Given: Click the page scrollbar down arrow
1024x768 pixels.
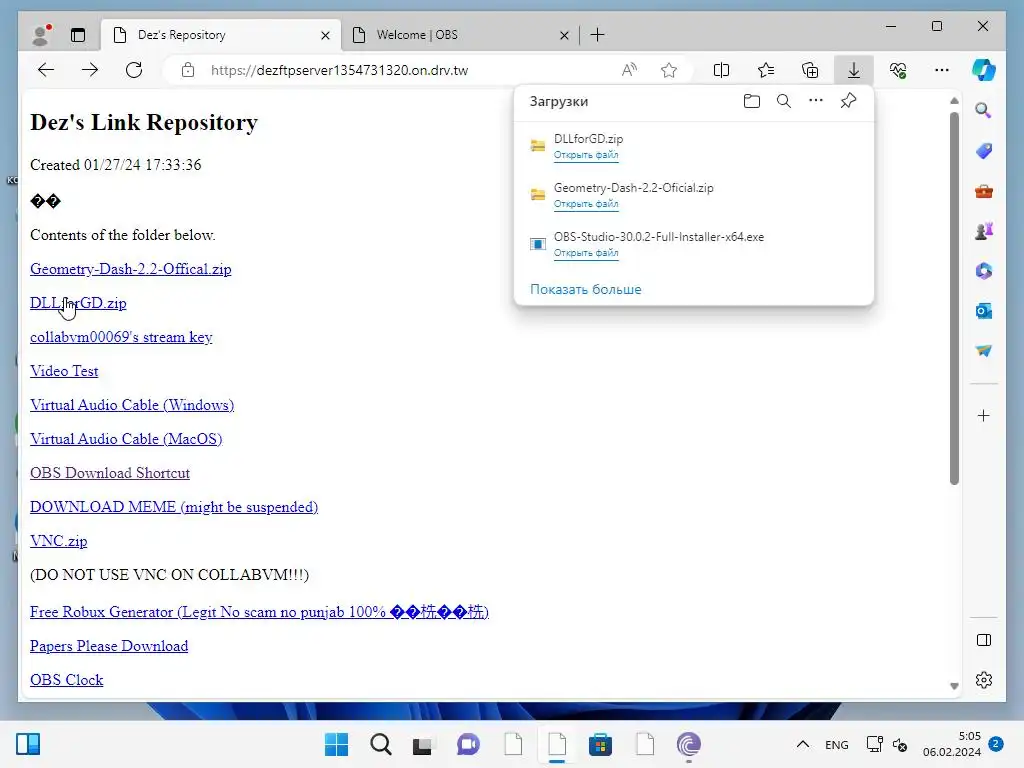Looking at the screenshot, I should [954, 686].
